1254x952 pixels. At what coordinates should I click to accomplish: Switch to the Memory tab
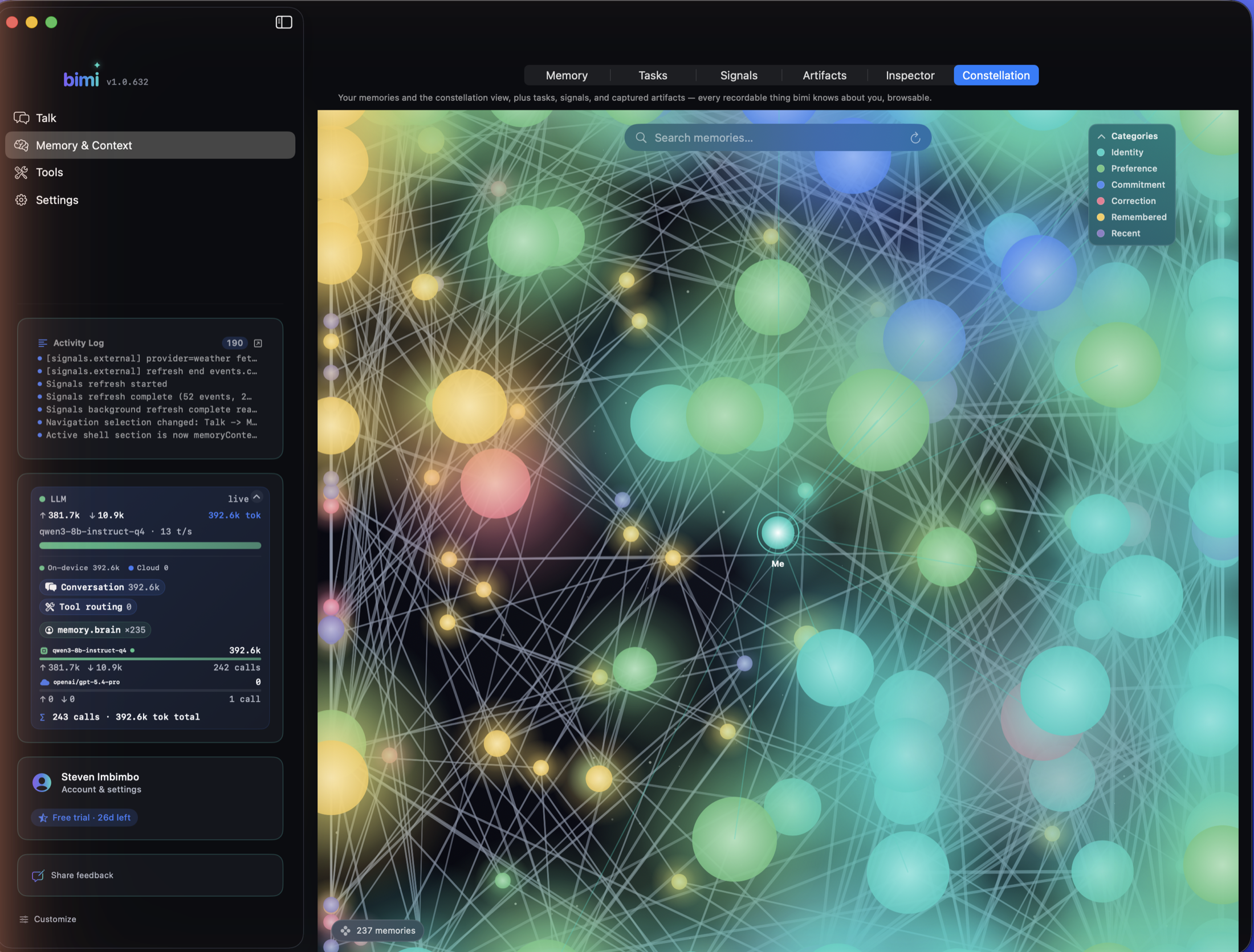point(567,75)
